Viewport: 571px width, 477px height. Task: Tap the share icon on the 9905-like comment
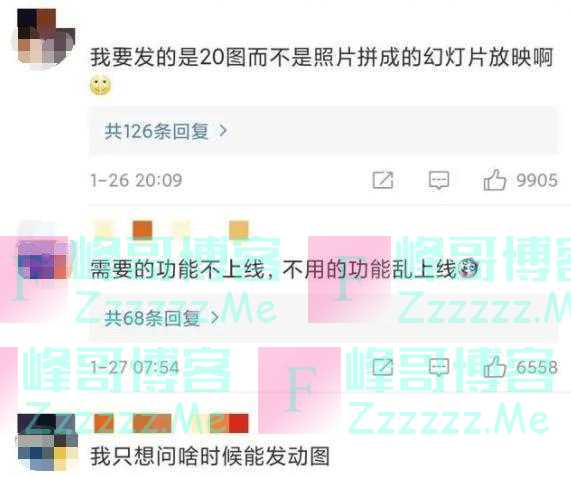(383, 180)
